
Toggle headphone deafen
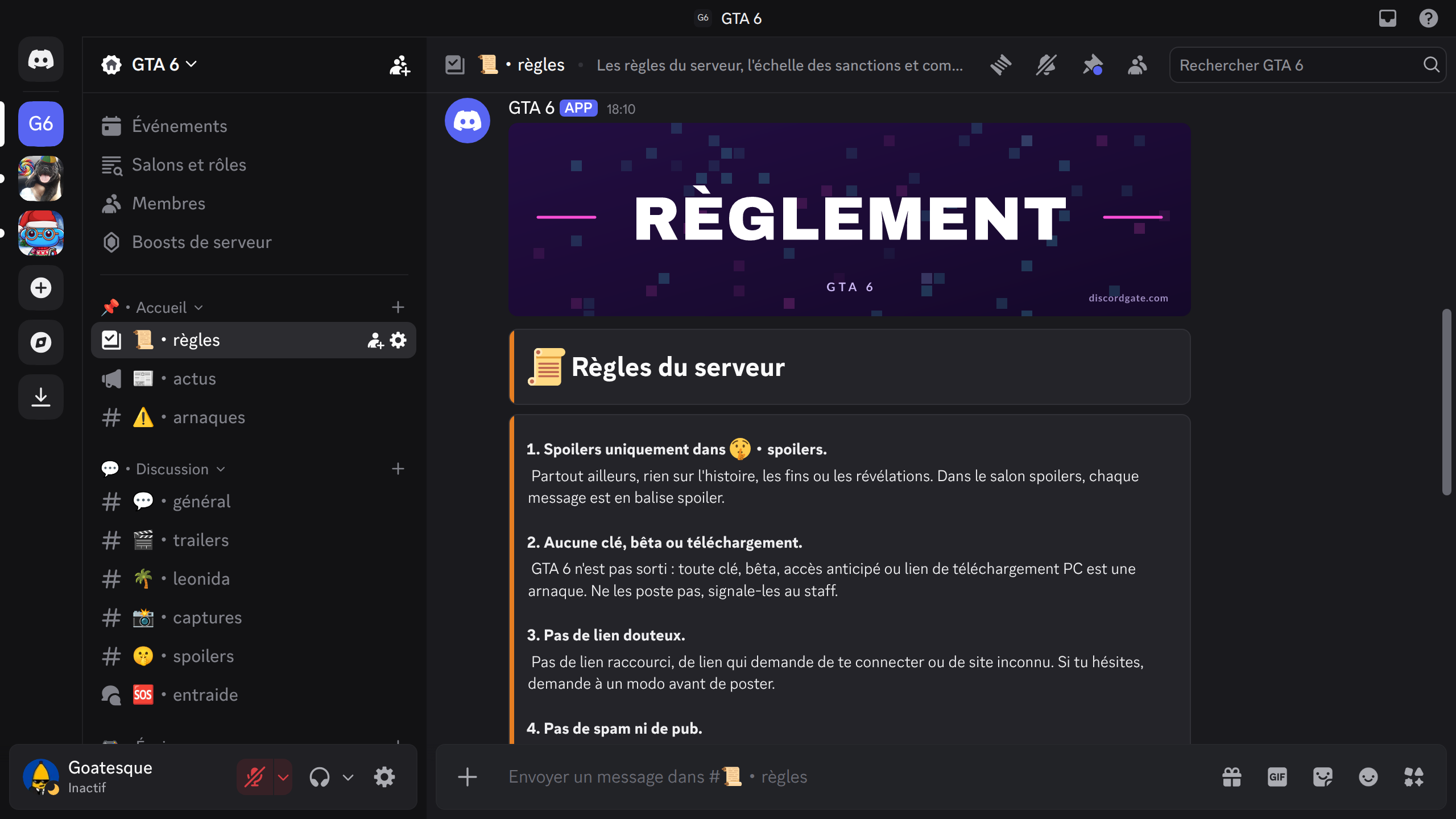320,777
